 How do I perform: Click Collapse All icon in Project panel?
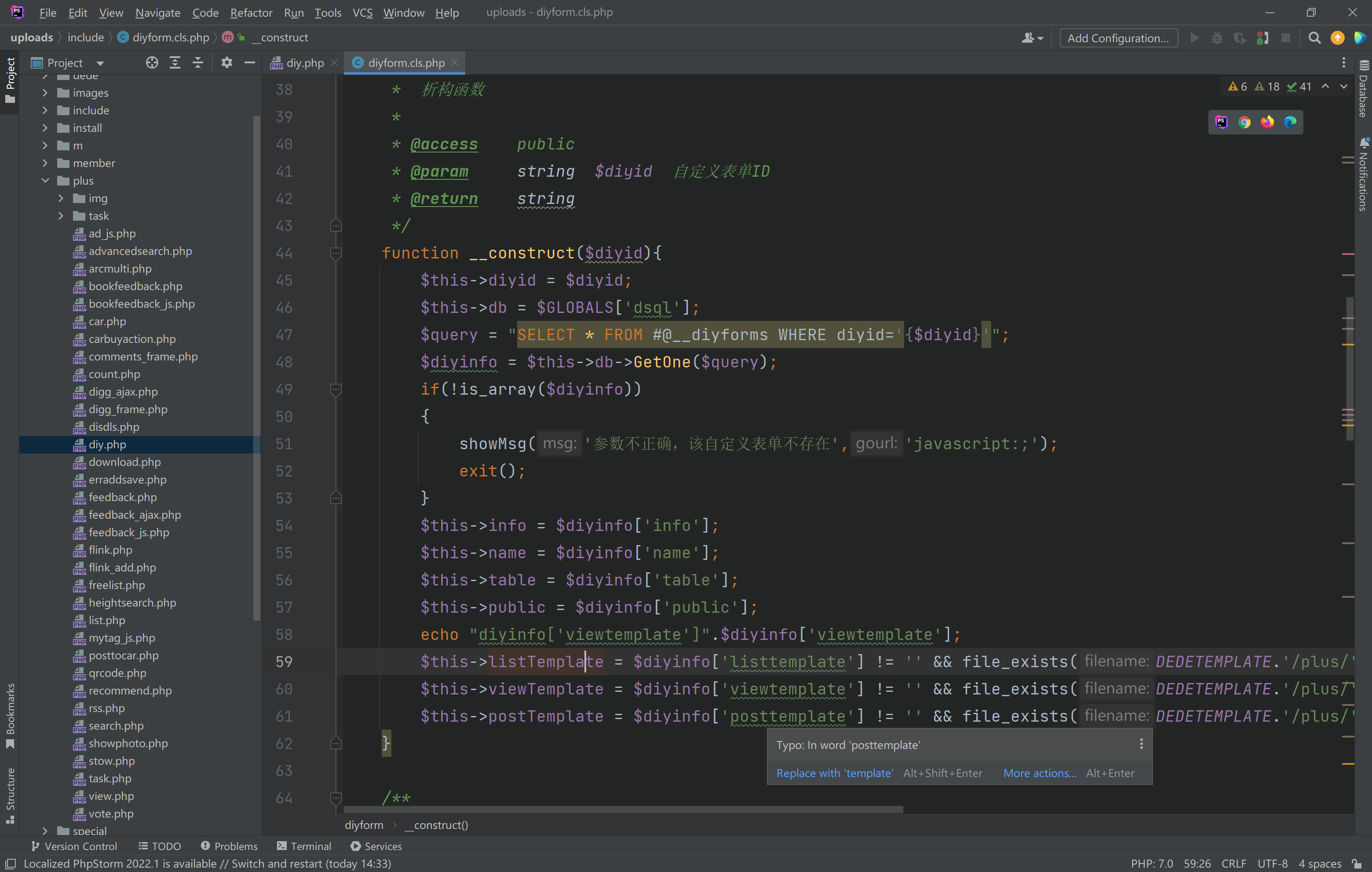click(x=198, y=63)
